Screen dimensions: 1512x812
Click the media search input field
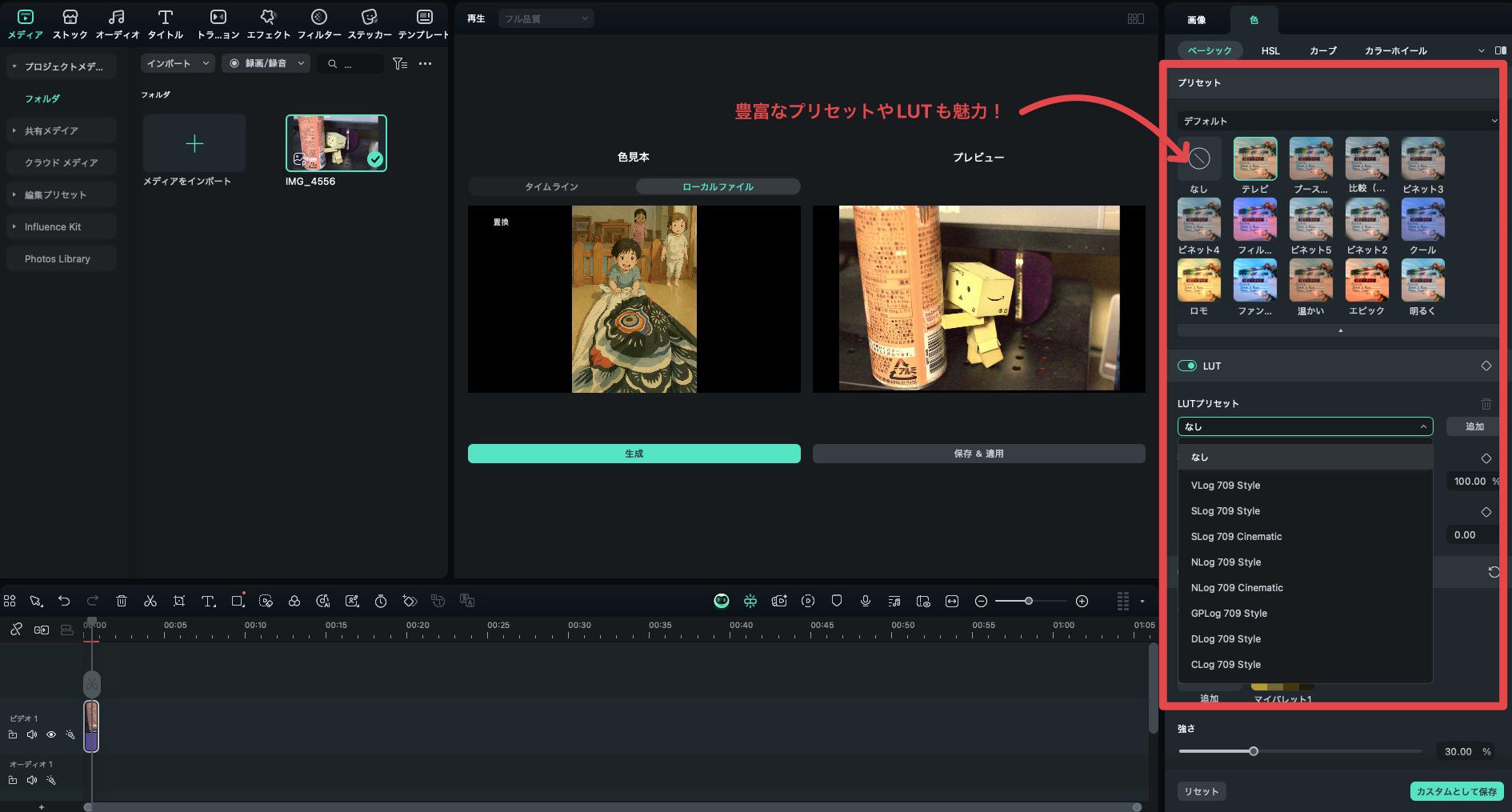click(350, 63)
